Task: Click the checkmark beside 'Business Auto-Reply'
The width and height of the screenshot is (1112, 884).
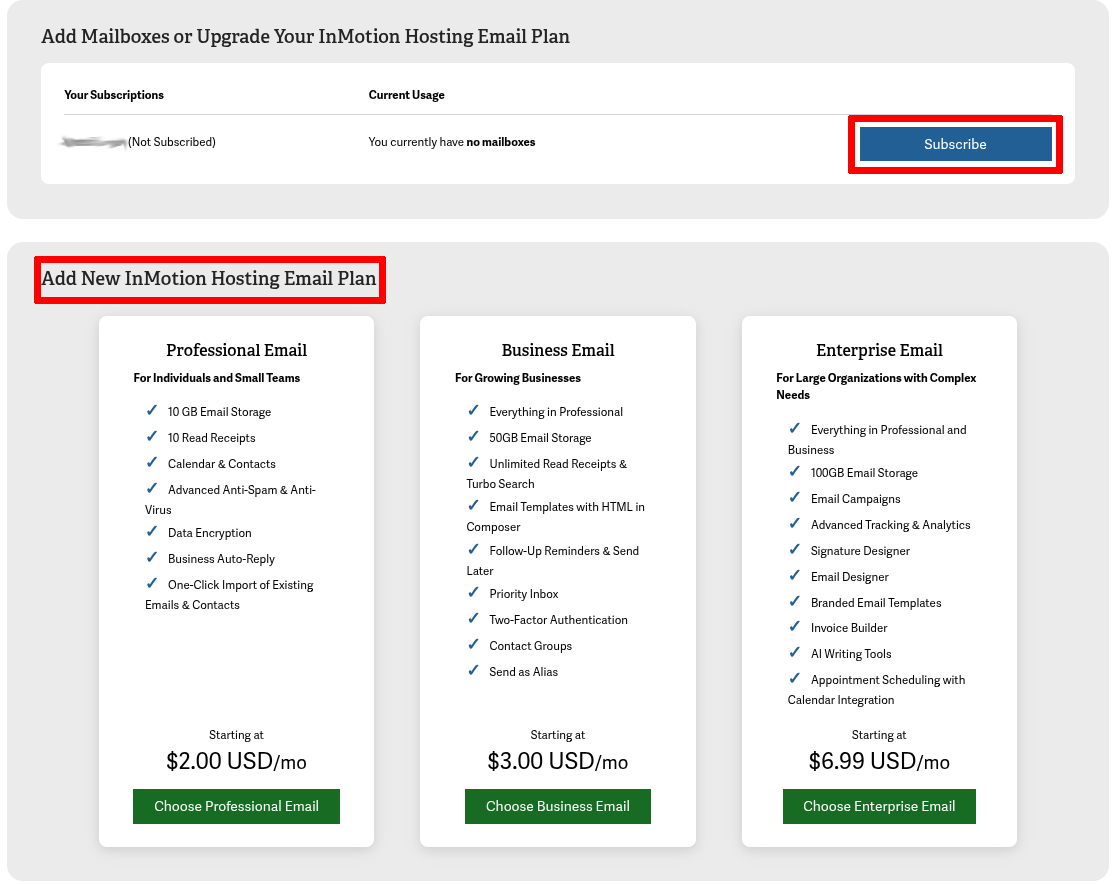Action: (152, 558)
